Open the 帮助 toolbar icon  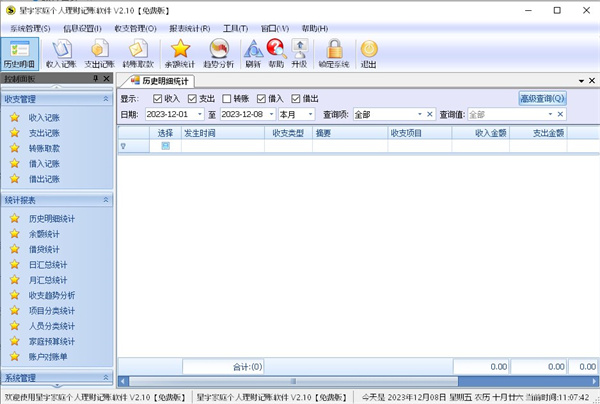276,53
